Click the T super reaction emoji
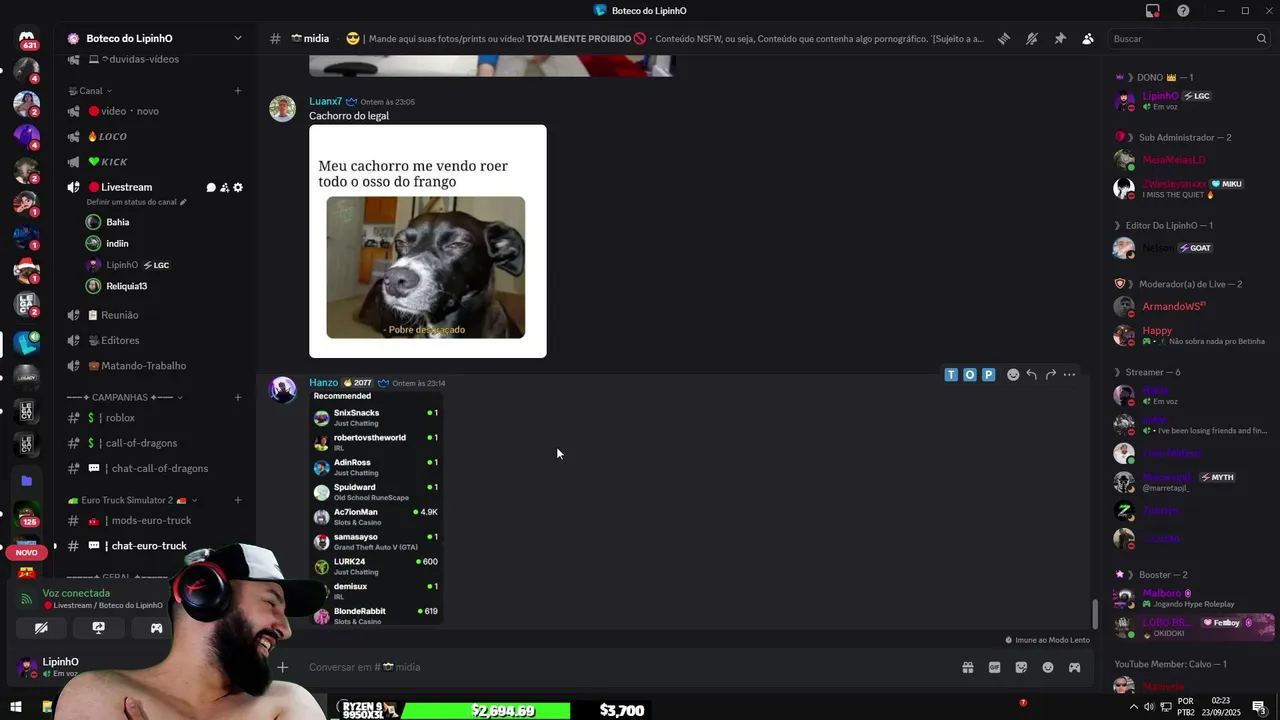1280x720 pixels. [951, 375]
